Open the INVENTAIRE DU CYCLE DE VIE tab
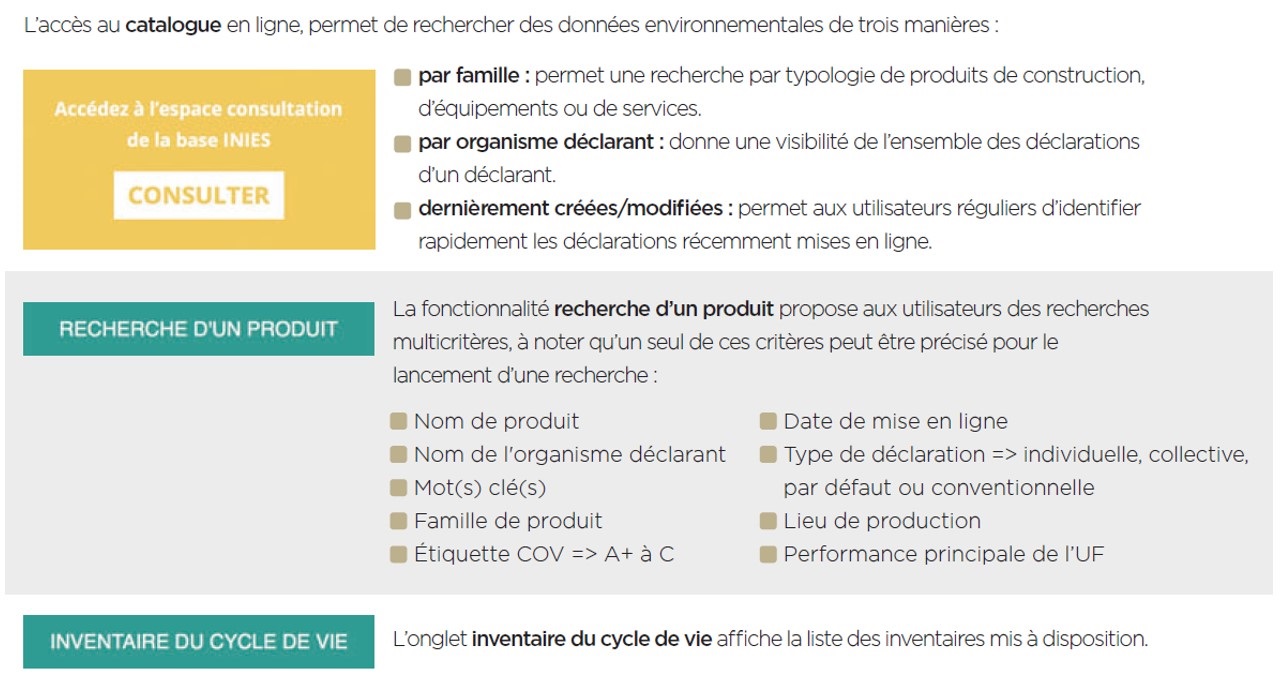This screenshot has height=676, width=1280. 199,641
